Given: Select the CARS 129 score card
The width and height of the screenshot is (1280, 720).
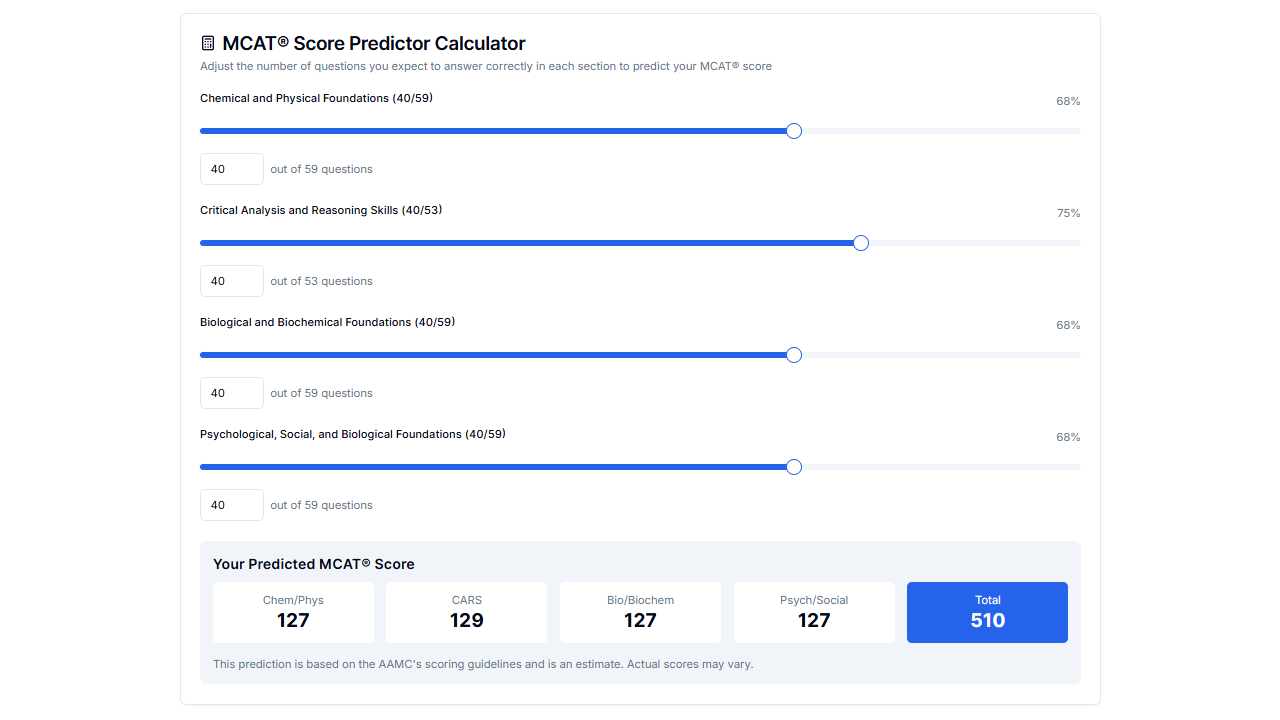Looking at the screenshot, I should (x=466, y=612).
